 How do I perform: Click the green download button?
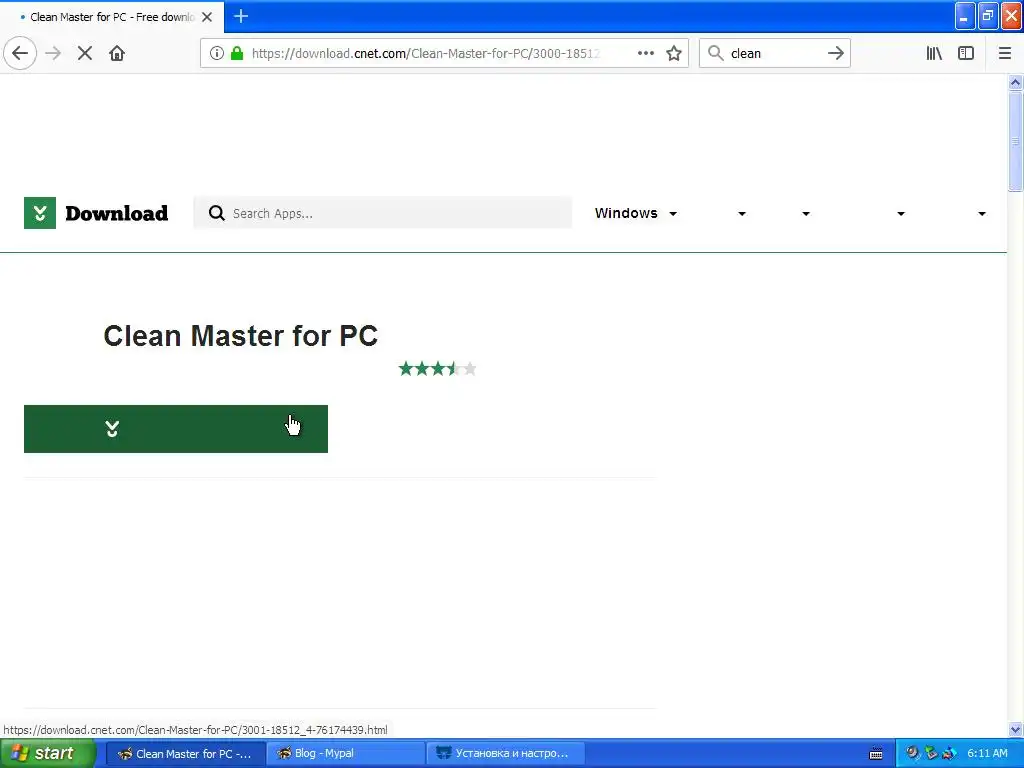pos(176,428)
